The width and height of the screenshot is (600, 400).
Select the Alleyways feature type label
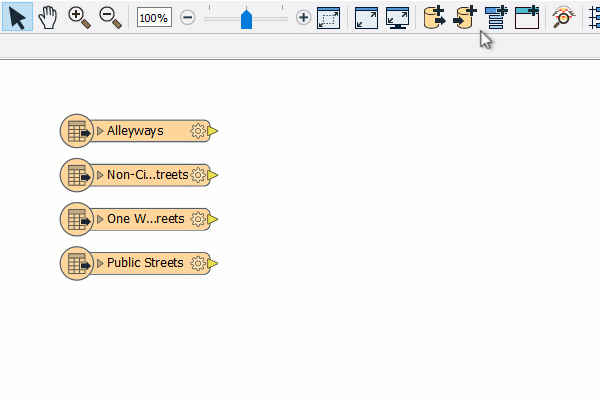135,131
